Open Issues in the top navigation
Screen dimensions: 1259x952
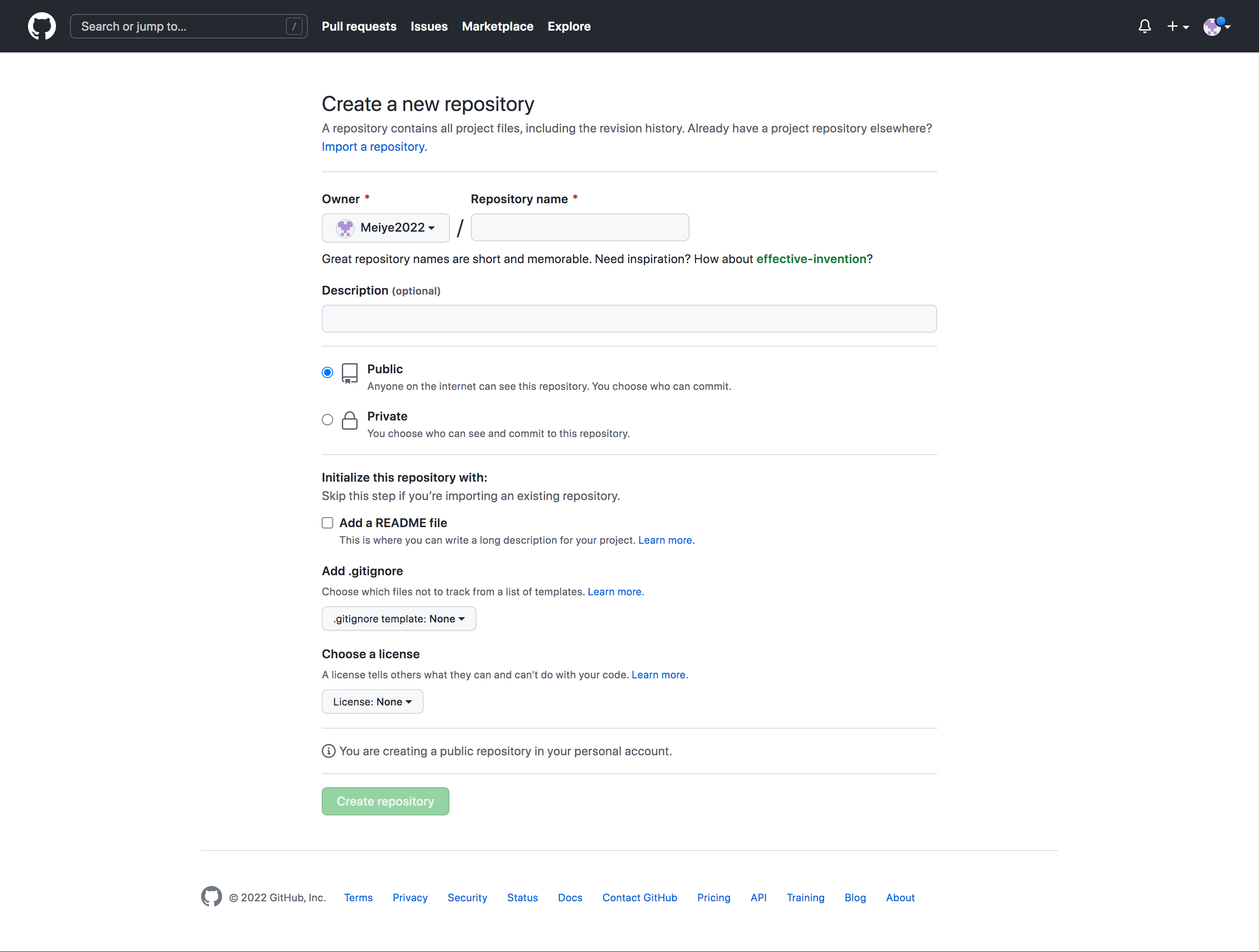(429, 26)
